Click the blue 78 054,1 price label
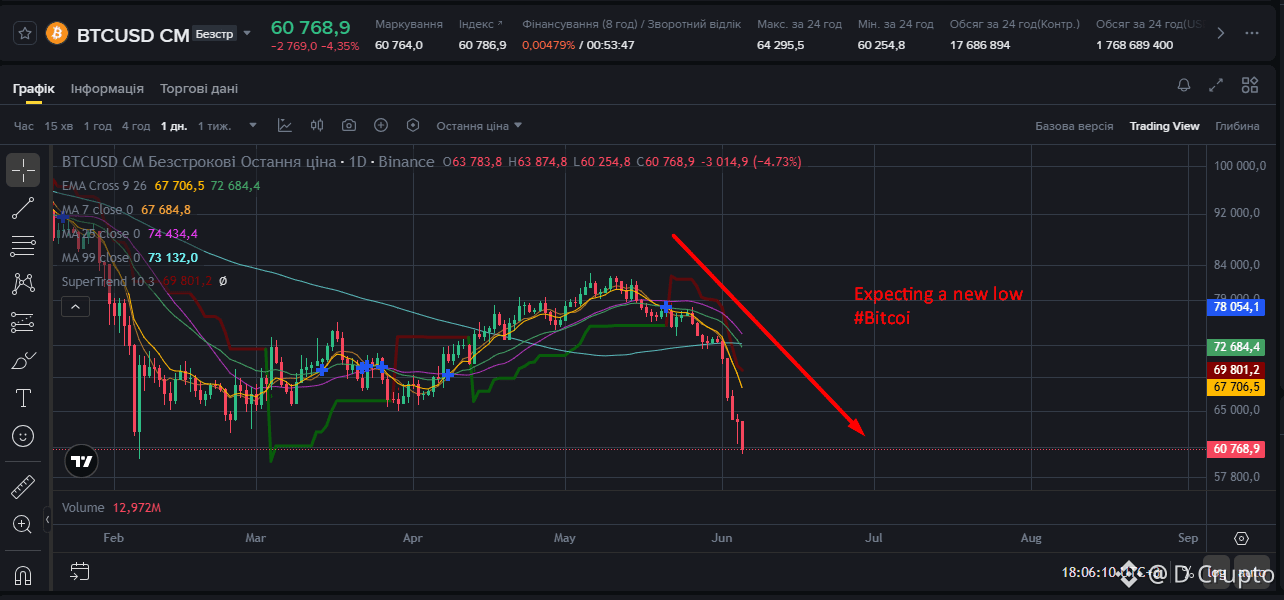The height and width of the screenshot is (600, 1284). pos(1236,308)
